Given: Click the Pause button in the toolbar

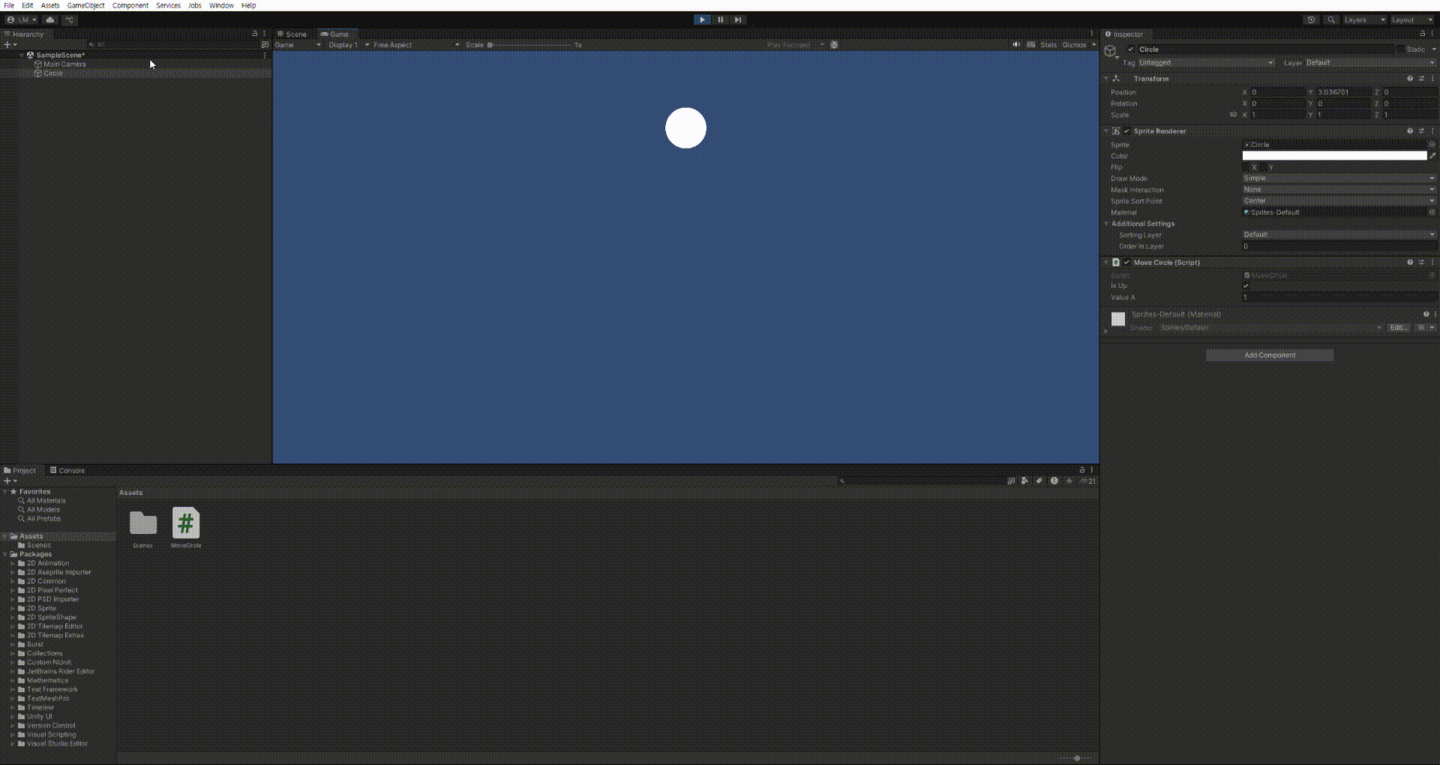Looking at the screenshot, I should coord(720,19).
